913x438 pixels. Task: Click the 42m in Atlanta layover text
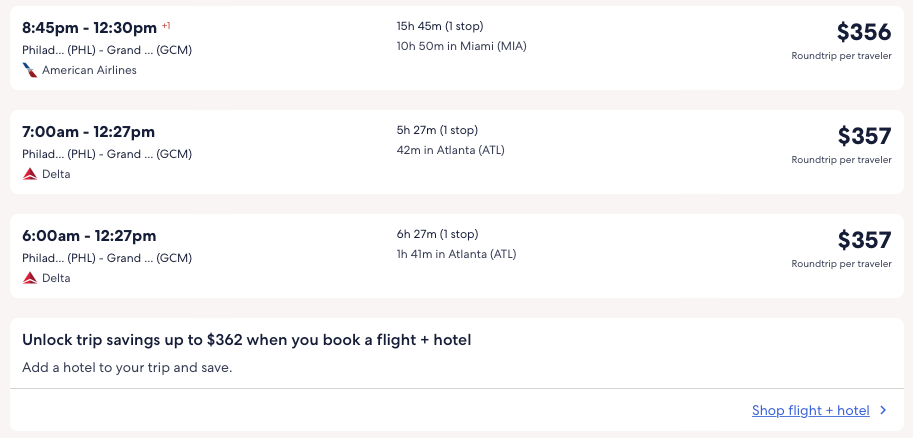click(450, 150)
